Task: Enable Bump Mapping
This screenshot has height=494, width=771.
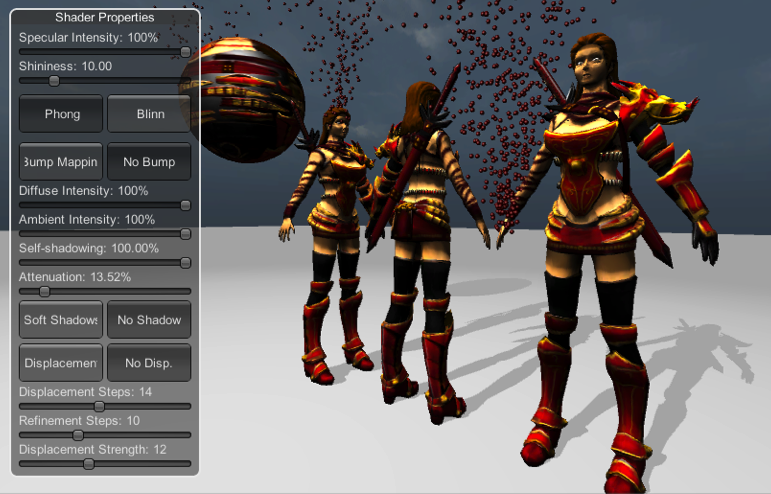Action: point(62,162)
